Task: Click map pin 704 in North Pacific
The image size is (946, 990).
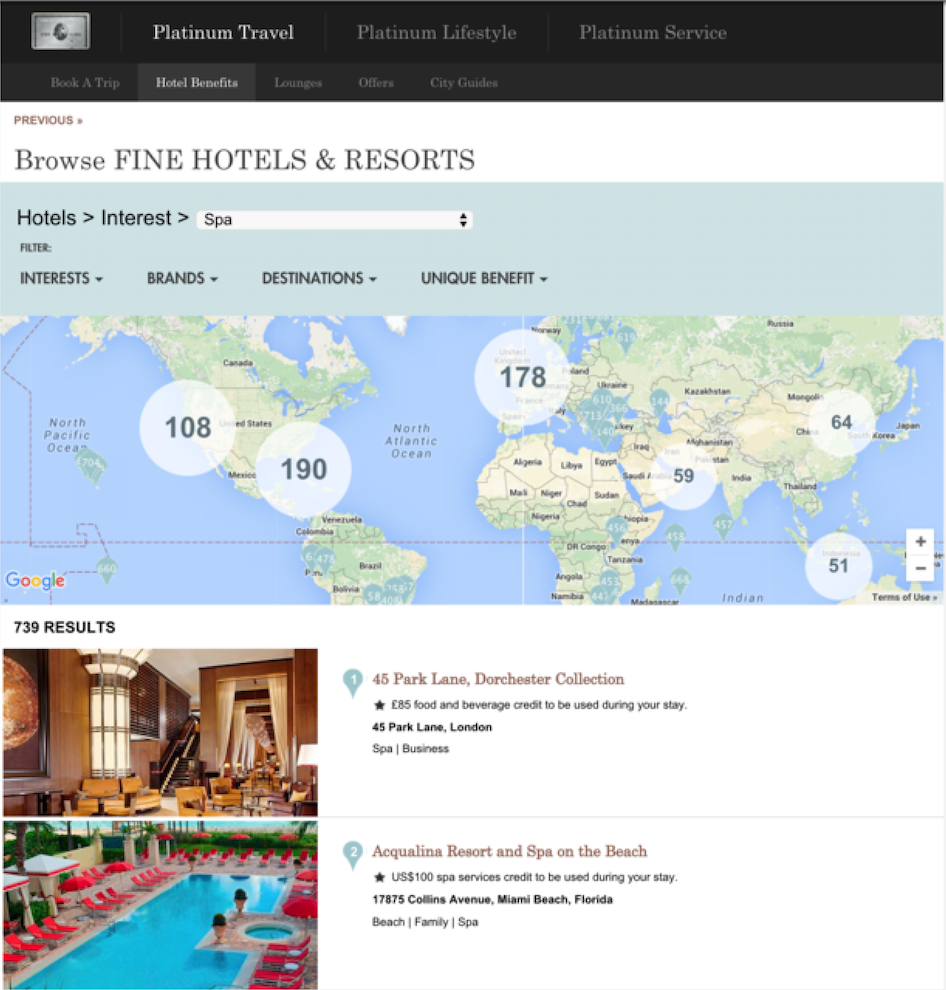Action: (90, 465)
